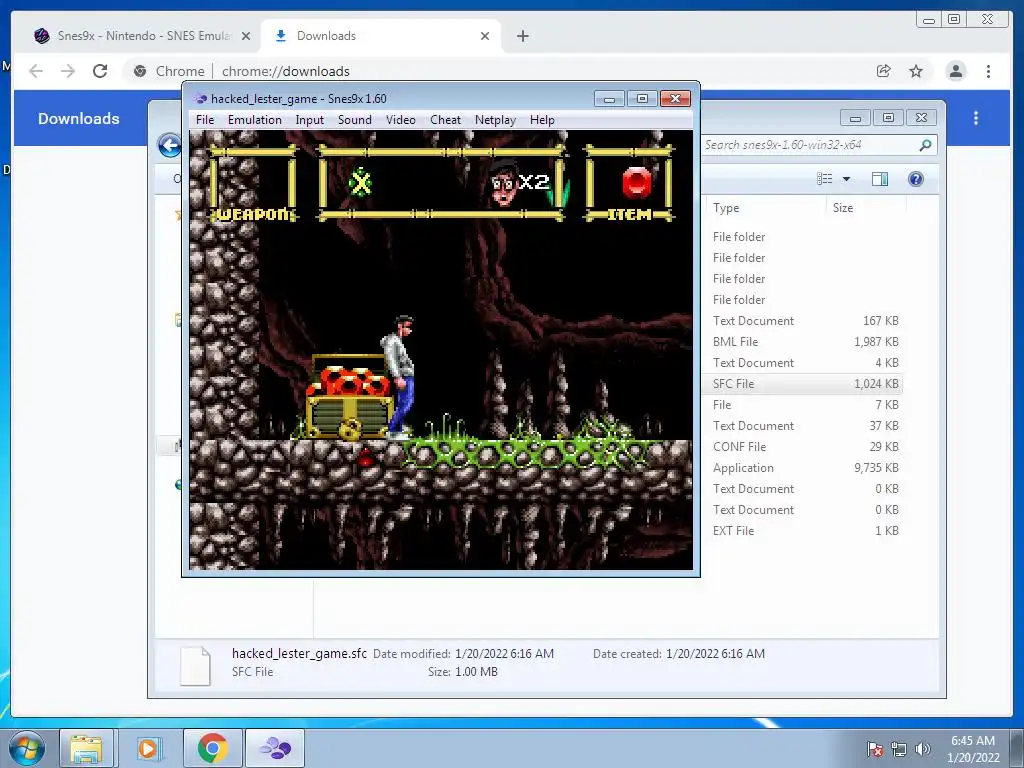Open the Video menu in Snes9x
Image resolution: width=1024 pixels, height=768 pixels.
tap(400, 120)
